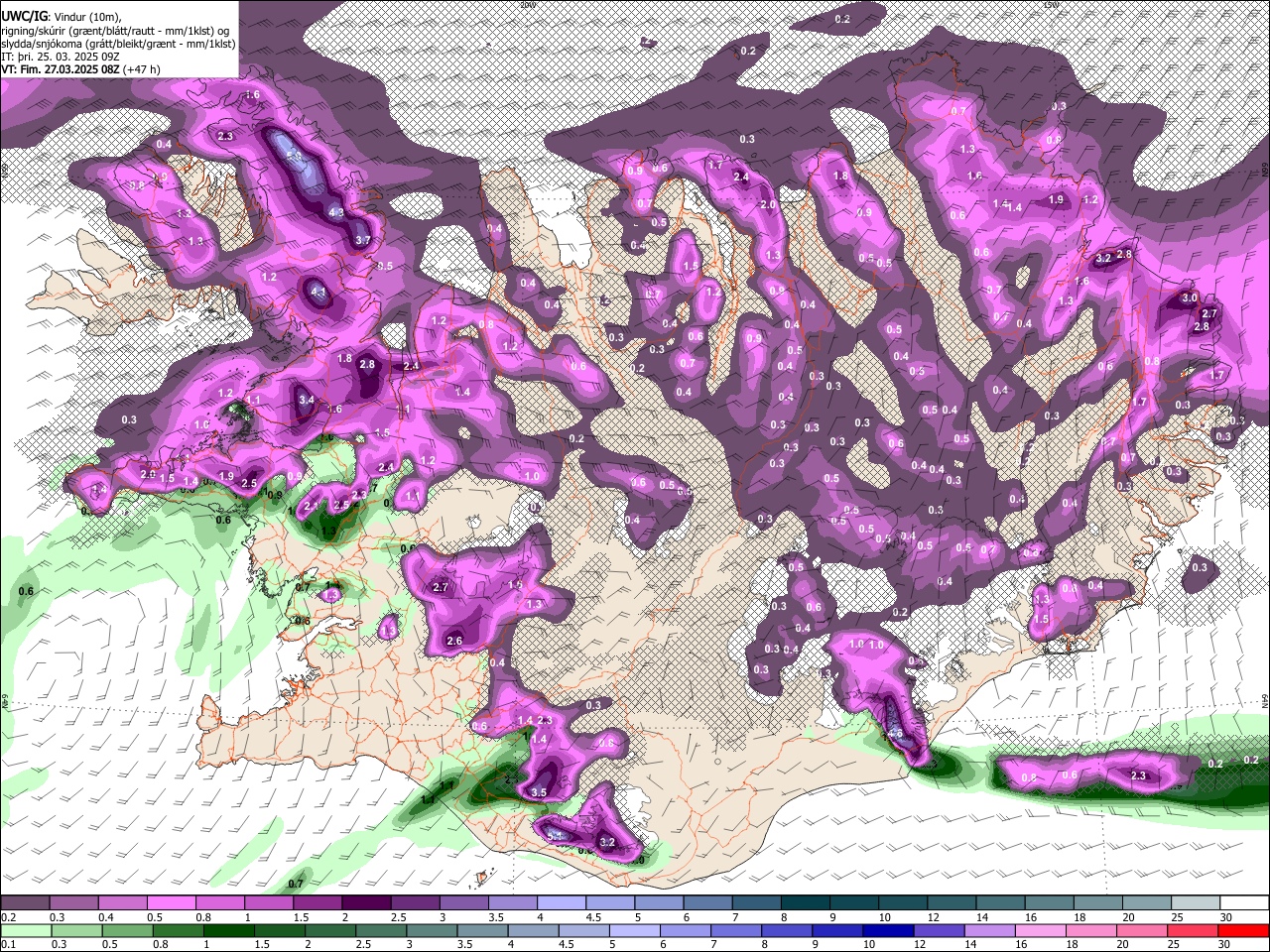
Task: Pick the darkest green 1 swatch in lower legend
Action: click(228, 930)
